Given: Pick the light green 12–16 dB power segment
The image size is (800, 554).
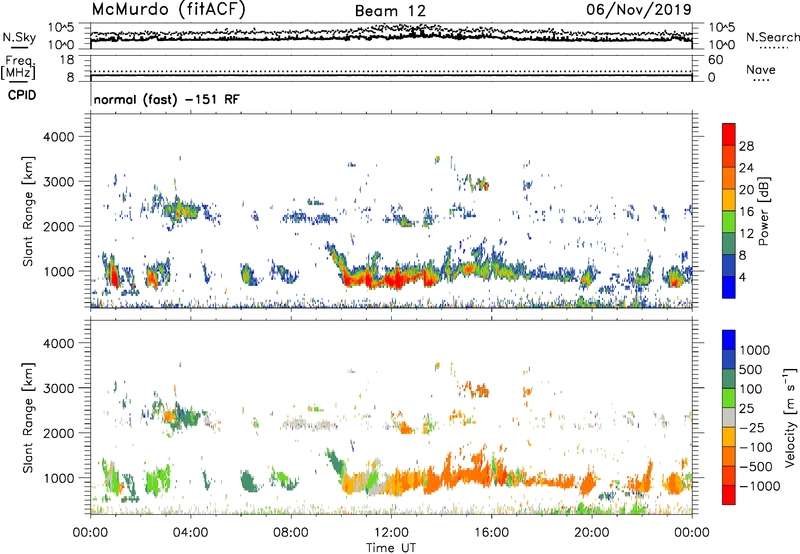Looking at the screenshot, I should pyautogui.click(x=729, y=222).
